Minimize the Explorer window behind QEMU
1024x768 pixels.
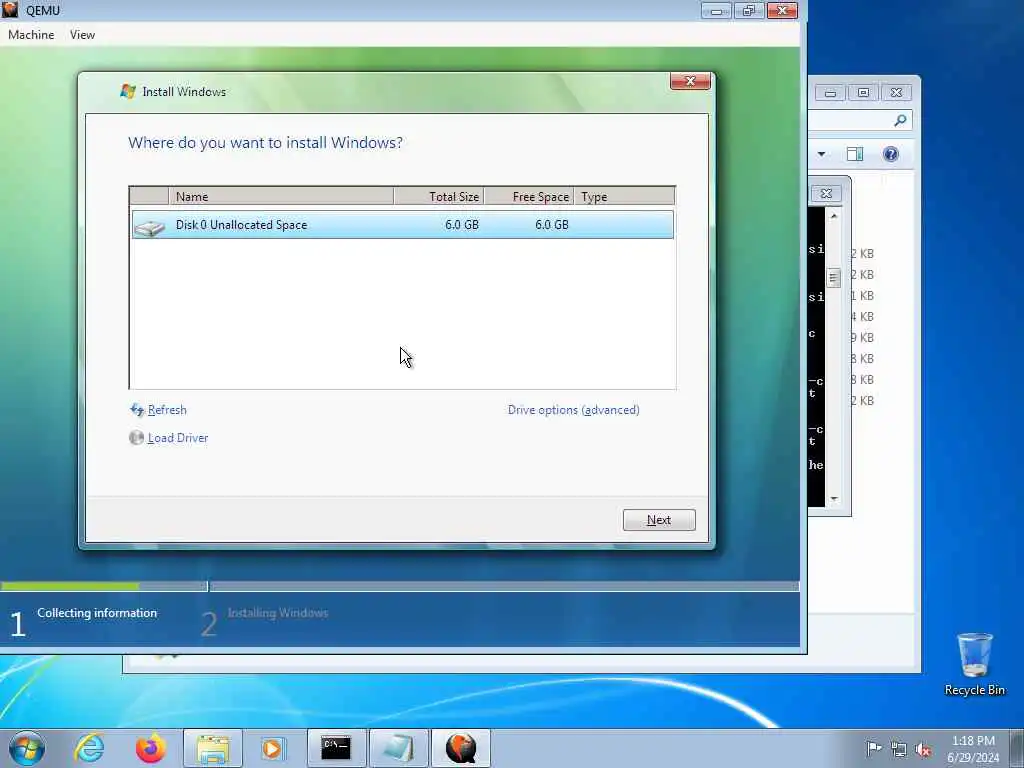[830, 93]
